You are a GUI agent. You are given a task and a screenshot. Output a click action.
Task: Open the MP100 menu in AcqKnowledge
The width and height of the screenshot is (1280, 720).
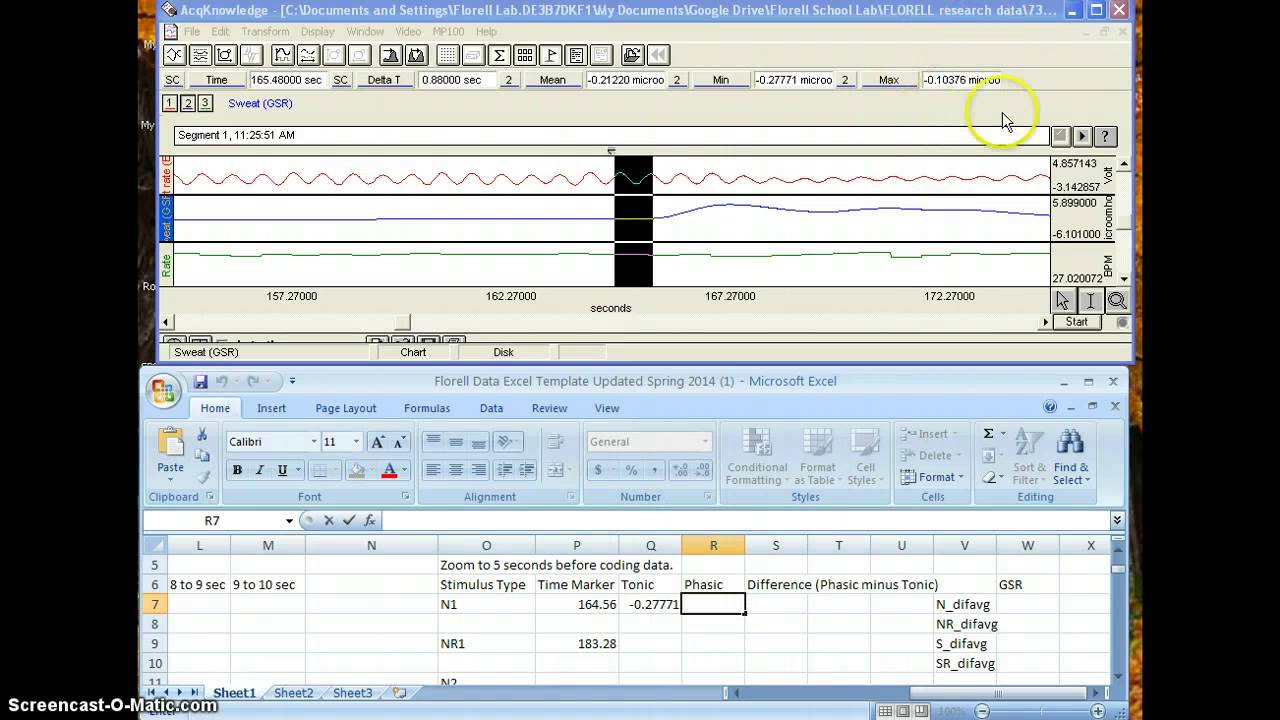pyautogui.click(x=448, y=32)
